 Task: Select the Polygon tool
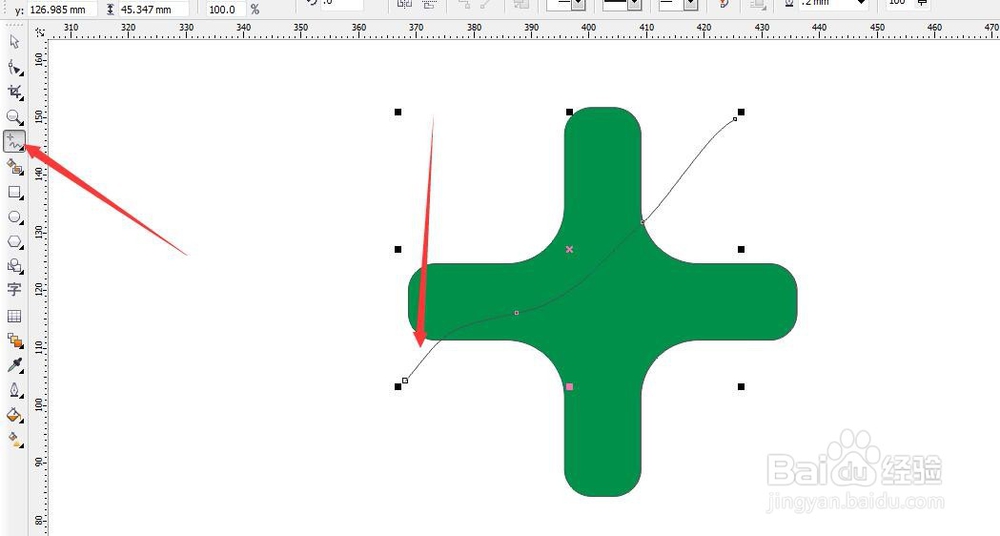[14, 242]
